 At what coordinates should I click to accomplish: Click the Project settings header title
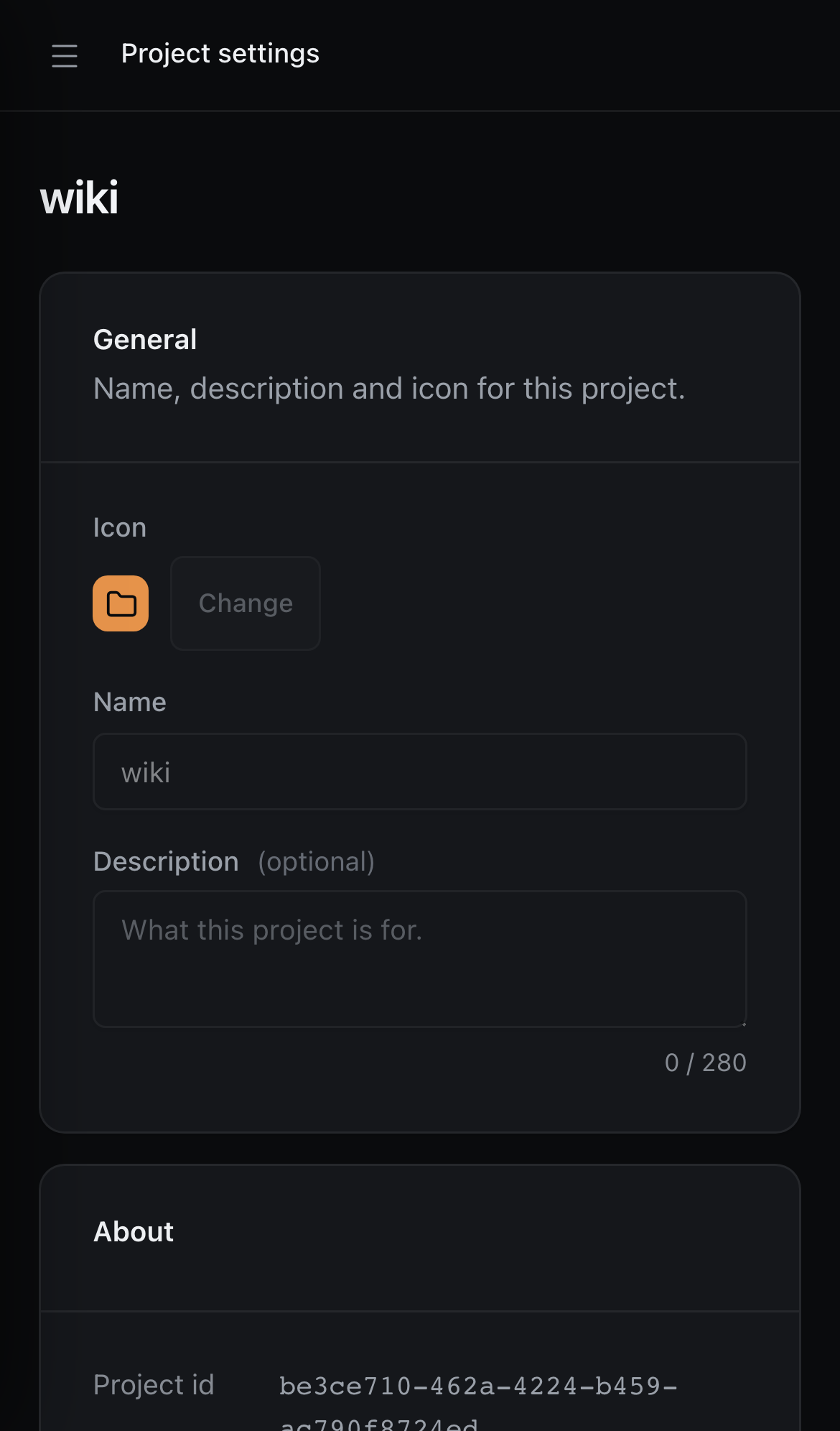[220, 54]
